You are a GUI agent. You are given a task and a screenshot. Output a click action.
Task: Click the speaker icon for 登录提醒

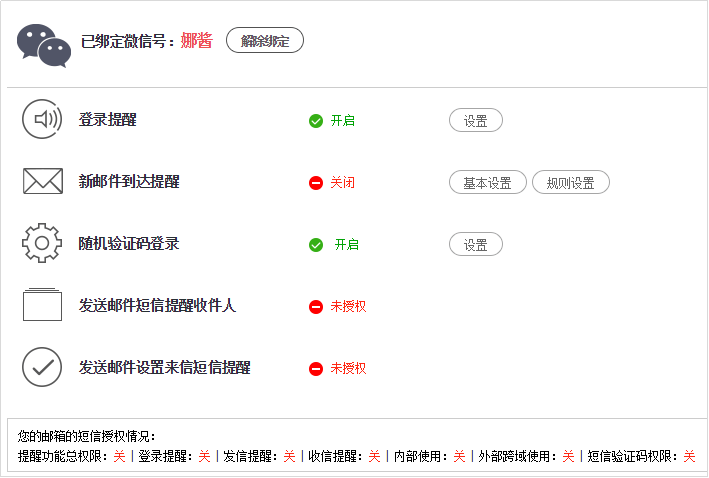pos(42,119)
